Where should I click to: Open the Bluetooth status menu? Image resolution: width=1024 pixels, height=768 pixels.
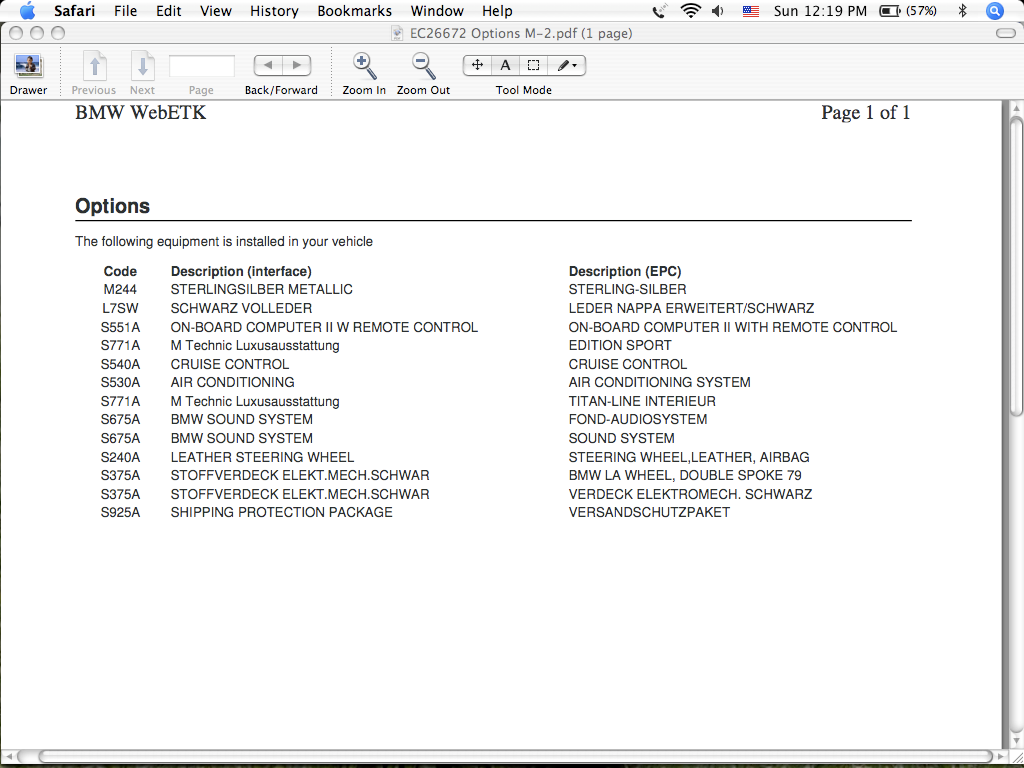962,11
